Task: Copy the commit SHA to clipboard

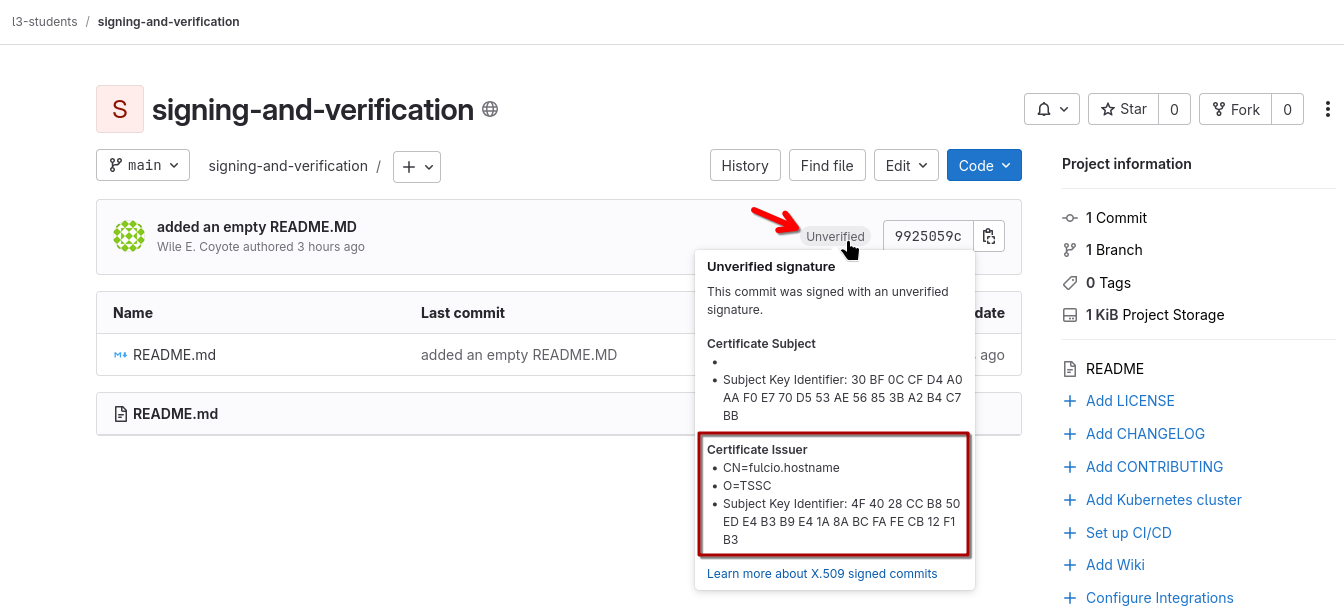Action: [989, 236]
